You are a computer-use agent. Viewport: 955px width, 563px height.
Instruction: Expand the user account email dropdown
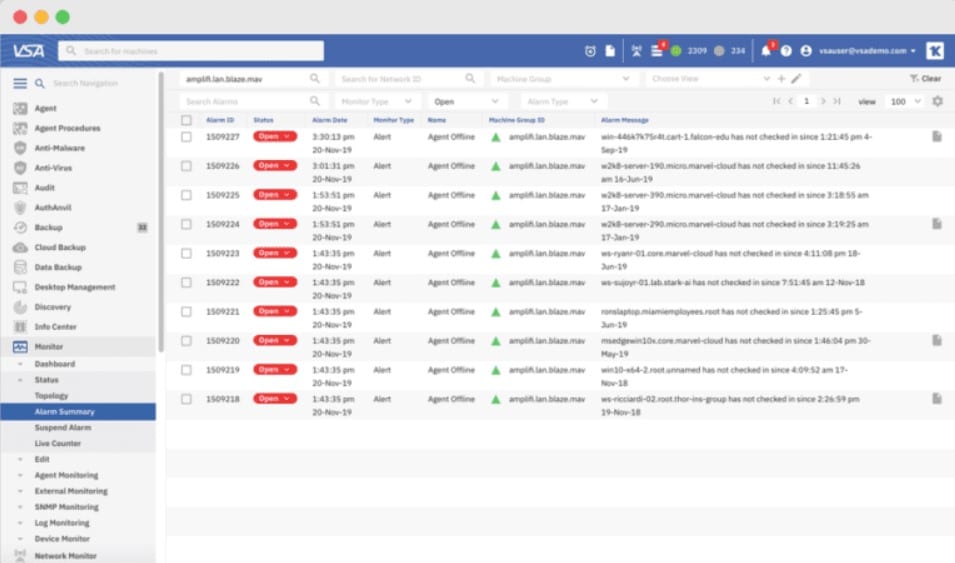(867, 51)
